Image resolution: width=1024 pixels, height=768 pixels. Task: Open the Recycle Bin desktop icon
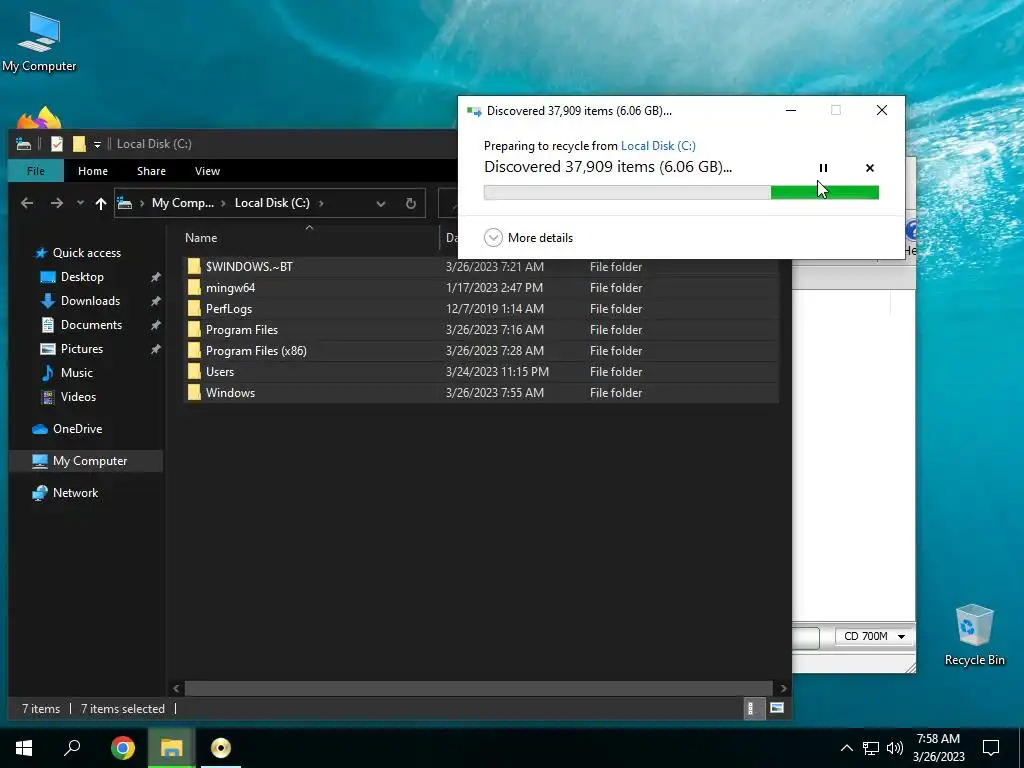click(974, 633)
